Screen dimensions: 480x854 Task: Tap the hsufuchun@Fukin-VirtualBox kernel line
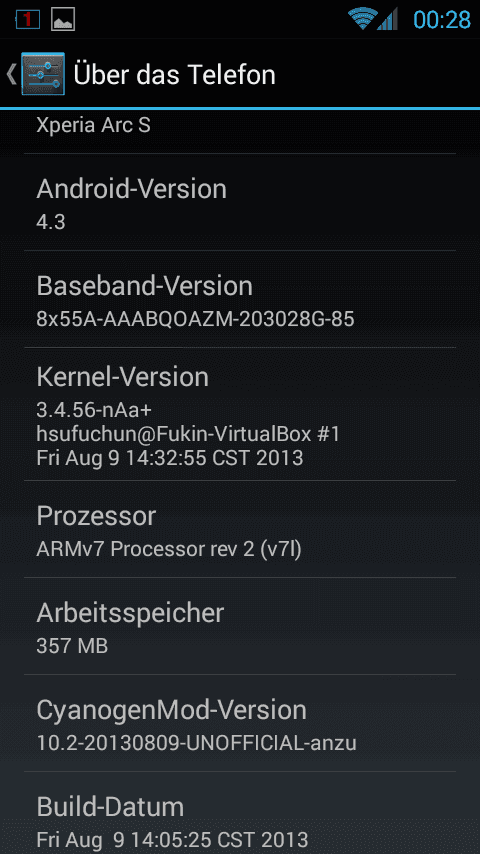(x=188, y=434)
